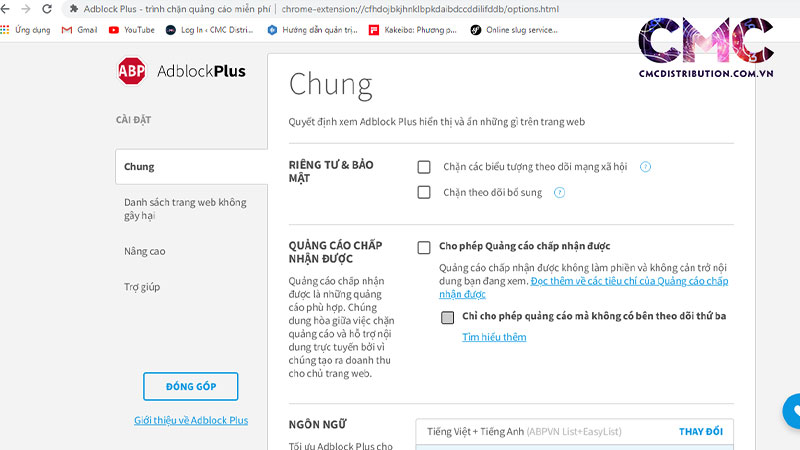Click the browser back arrow
Viewport: 800px width, 450px height.
pos(5,9)
